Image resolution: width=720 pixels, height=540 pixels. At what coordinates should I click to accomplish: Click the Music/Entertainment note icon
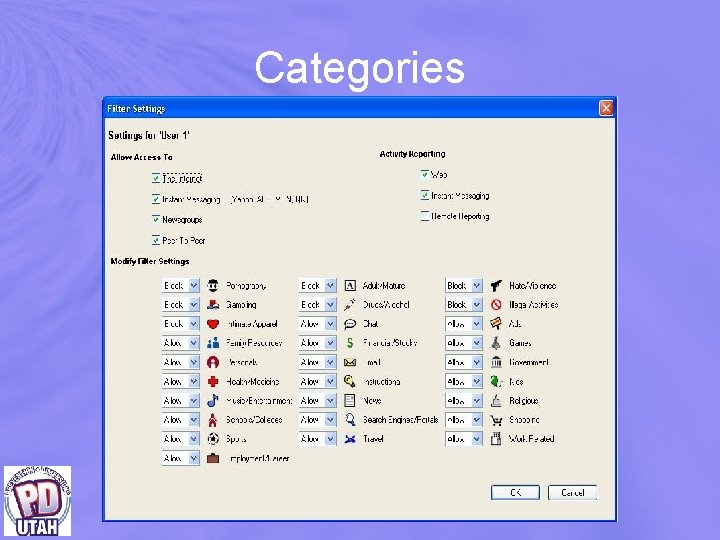tap(213, 400)
